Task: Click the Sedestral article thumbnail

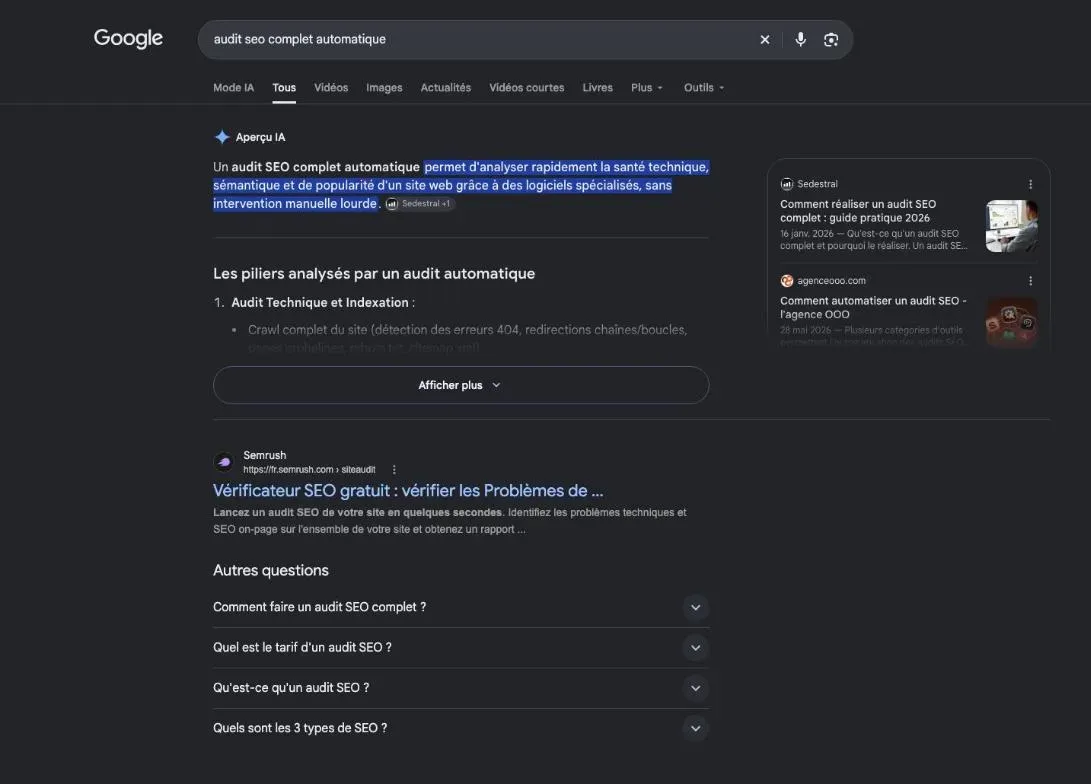Action: tap(1011, 225)
